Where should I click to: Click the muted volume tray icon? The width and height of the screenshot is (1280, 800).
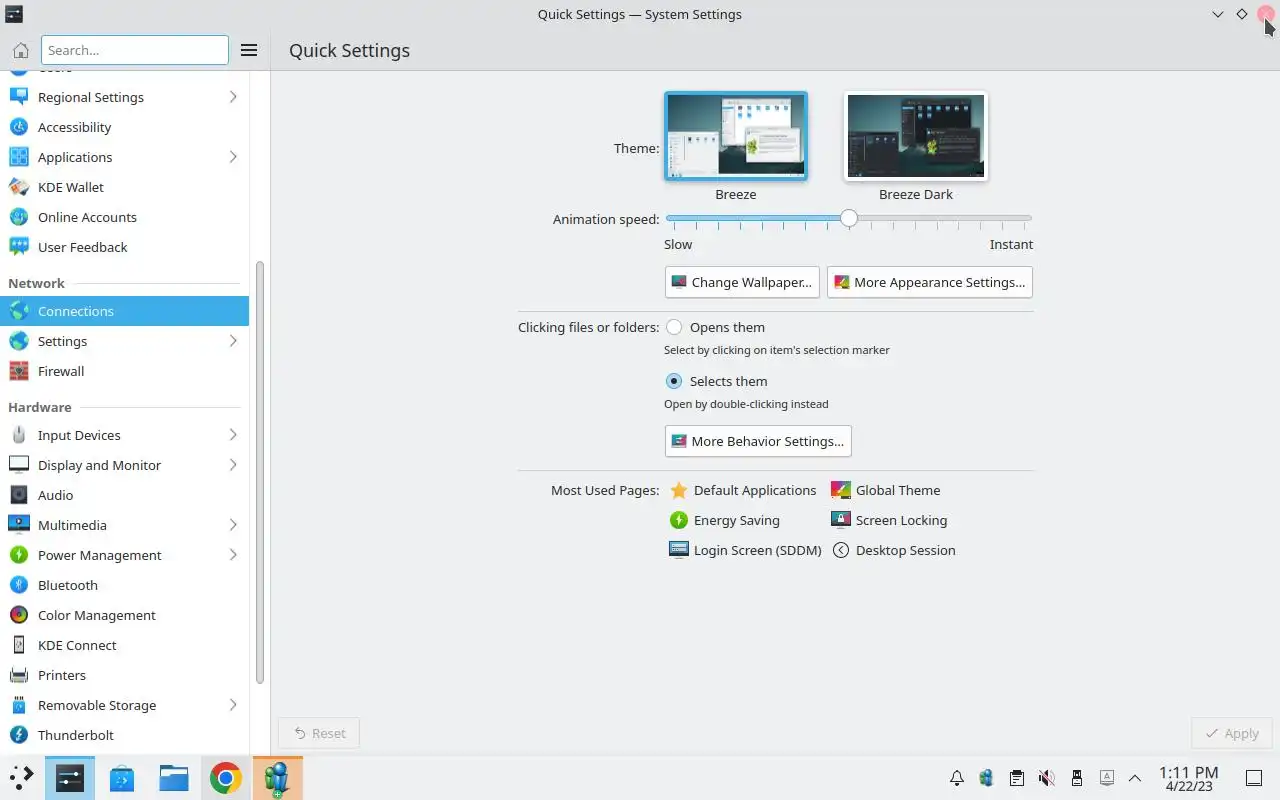pyautogui.click(x=1046, y=778)
